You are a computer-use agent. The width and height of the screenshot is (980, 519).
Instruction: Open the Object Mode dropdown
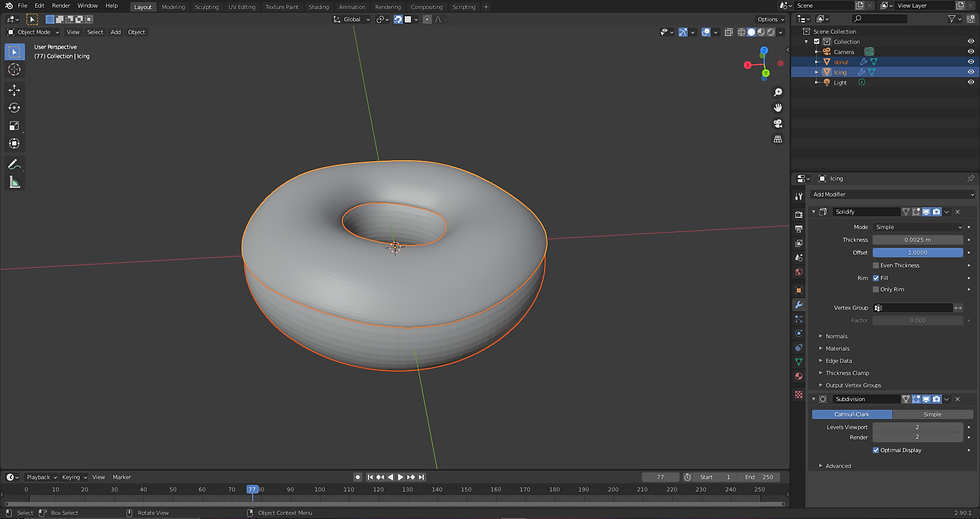(33, 32)
